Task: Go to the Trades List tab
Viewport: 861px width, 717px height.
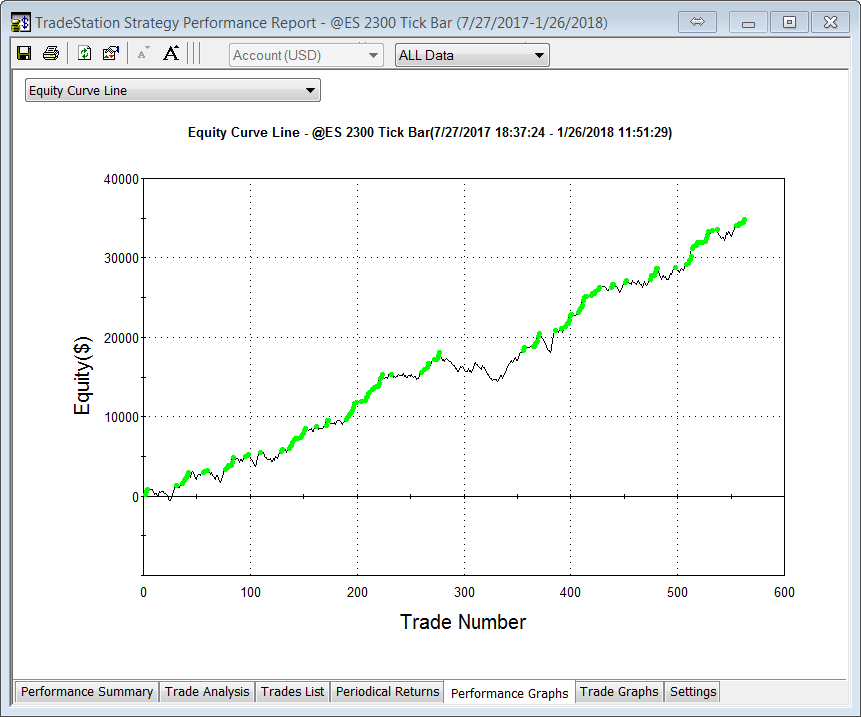Action: pyautogui.click(x=293, y=692)
